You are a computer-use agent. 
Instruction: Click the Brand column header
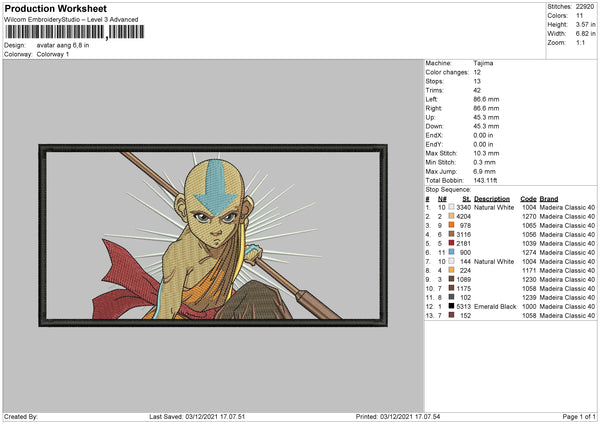[549, 199]
